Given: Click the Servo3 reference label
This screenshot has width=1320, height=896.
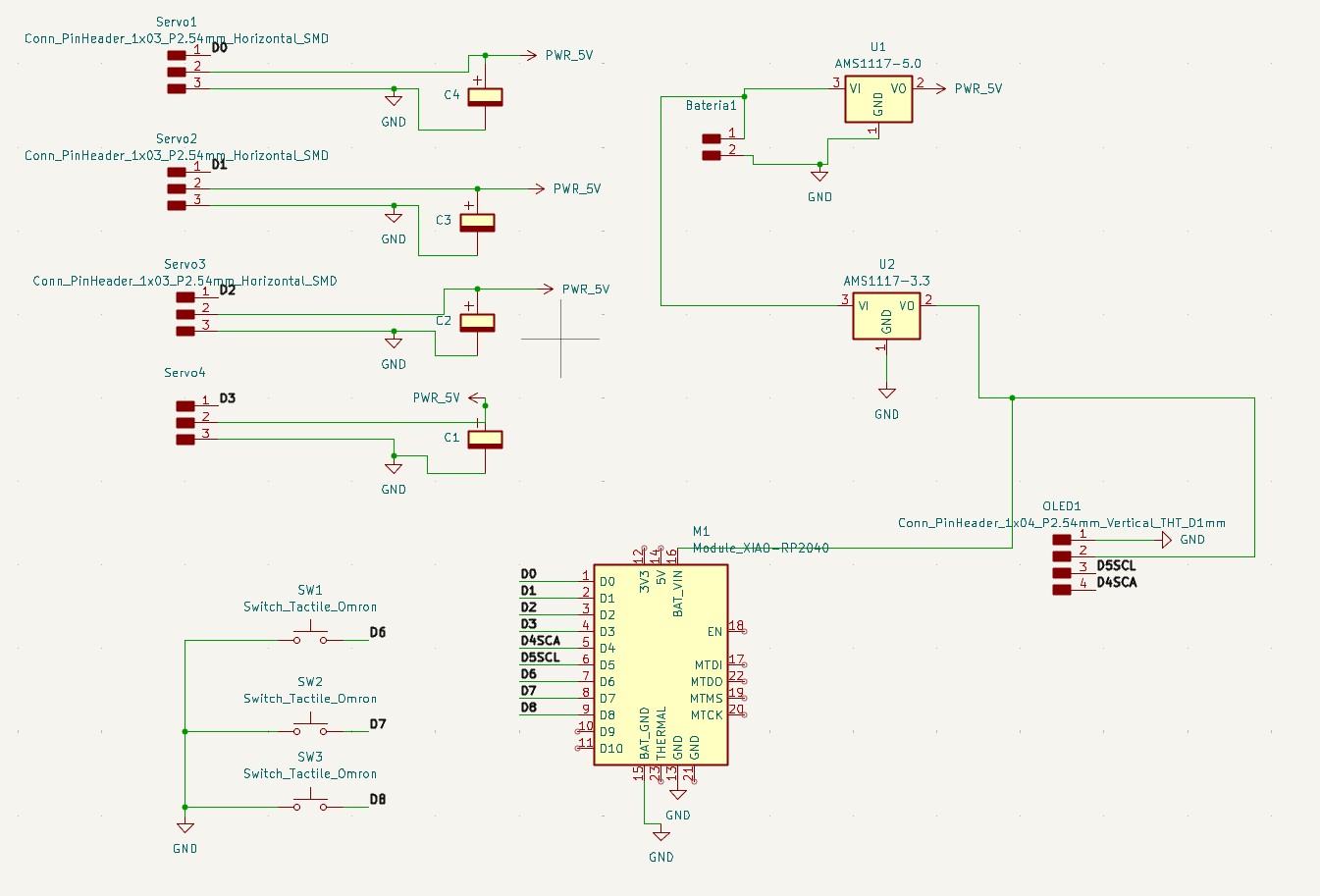Looking at the screenshot, I should point(185,264).
